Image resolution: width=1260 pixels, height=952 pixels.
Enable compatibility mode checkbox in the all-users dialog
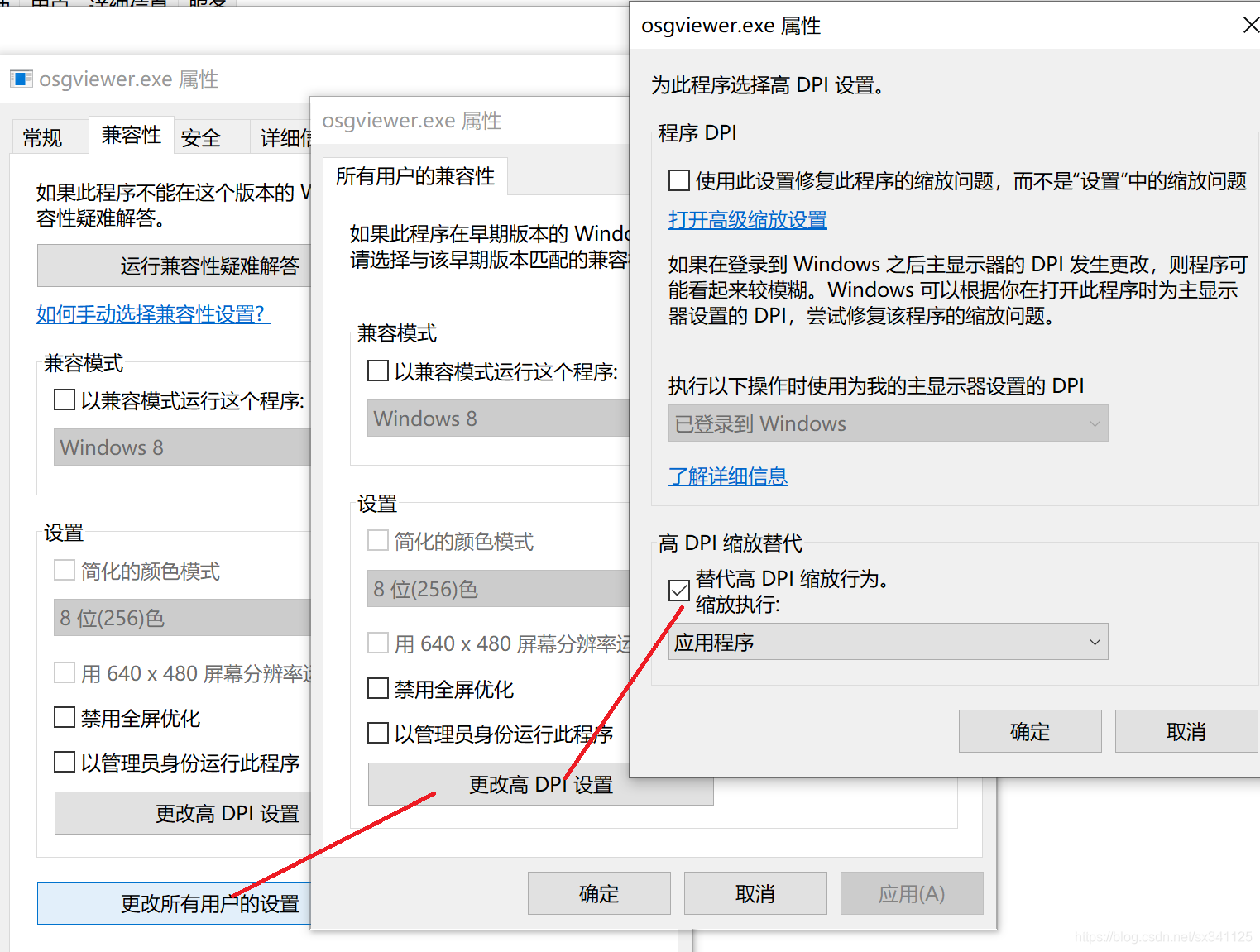point(378,371)
